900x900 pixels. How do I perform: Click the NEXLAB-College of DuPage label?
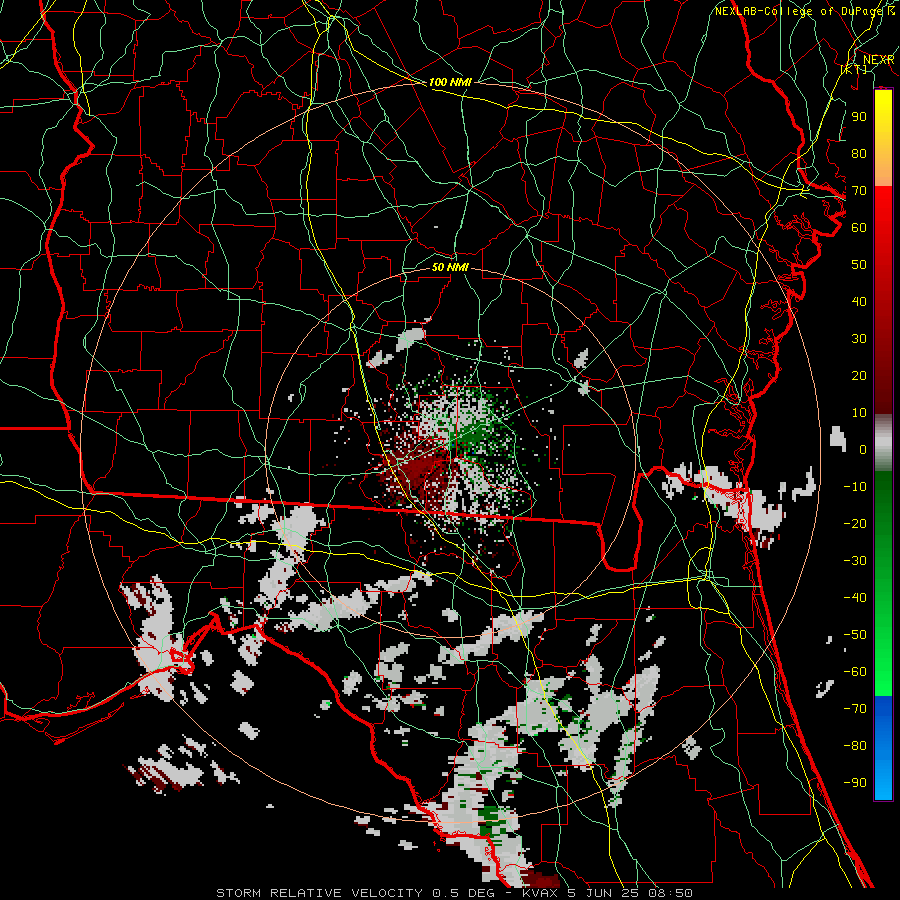tap(800, 11)
